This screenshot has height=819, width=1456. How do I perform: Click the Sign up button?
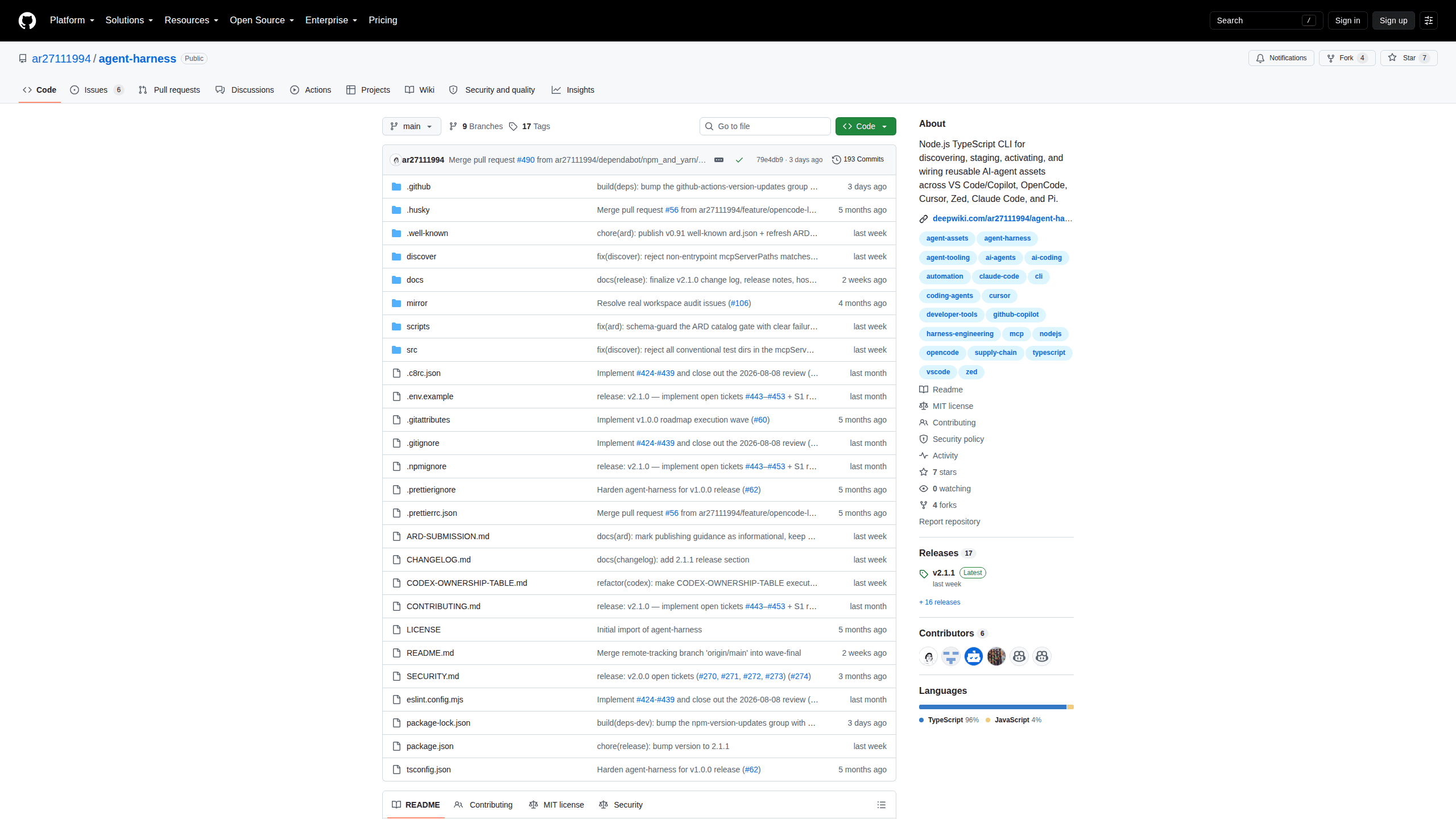[1393, 20]
